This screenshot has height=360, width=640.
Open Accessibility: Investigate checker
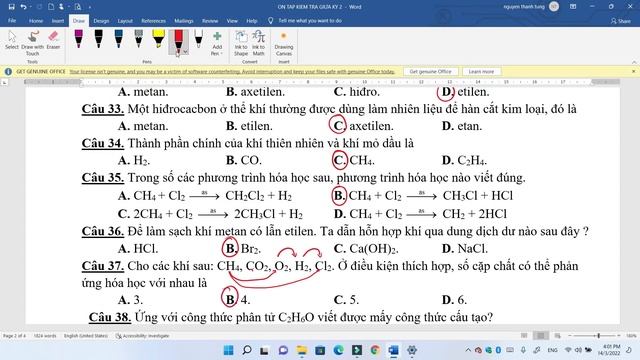point(142,336)
